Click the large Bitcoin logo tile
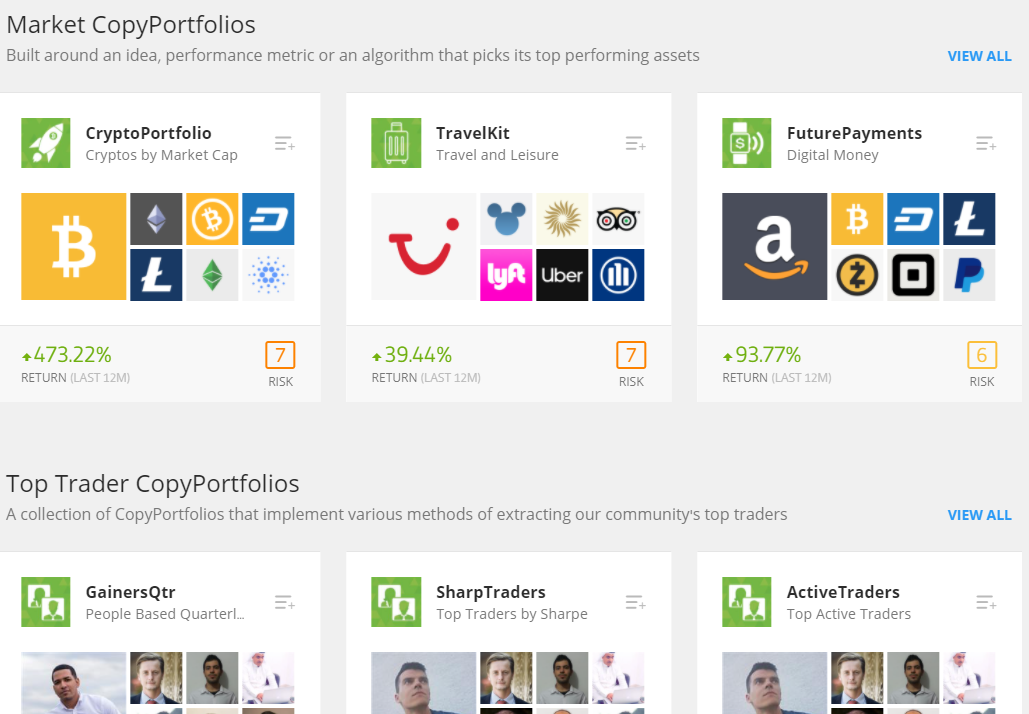The height and width of the screenshot is (714, 1029). 74,247
